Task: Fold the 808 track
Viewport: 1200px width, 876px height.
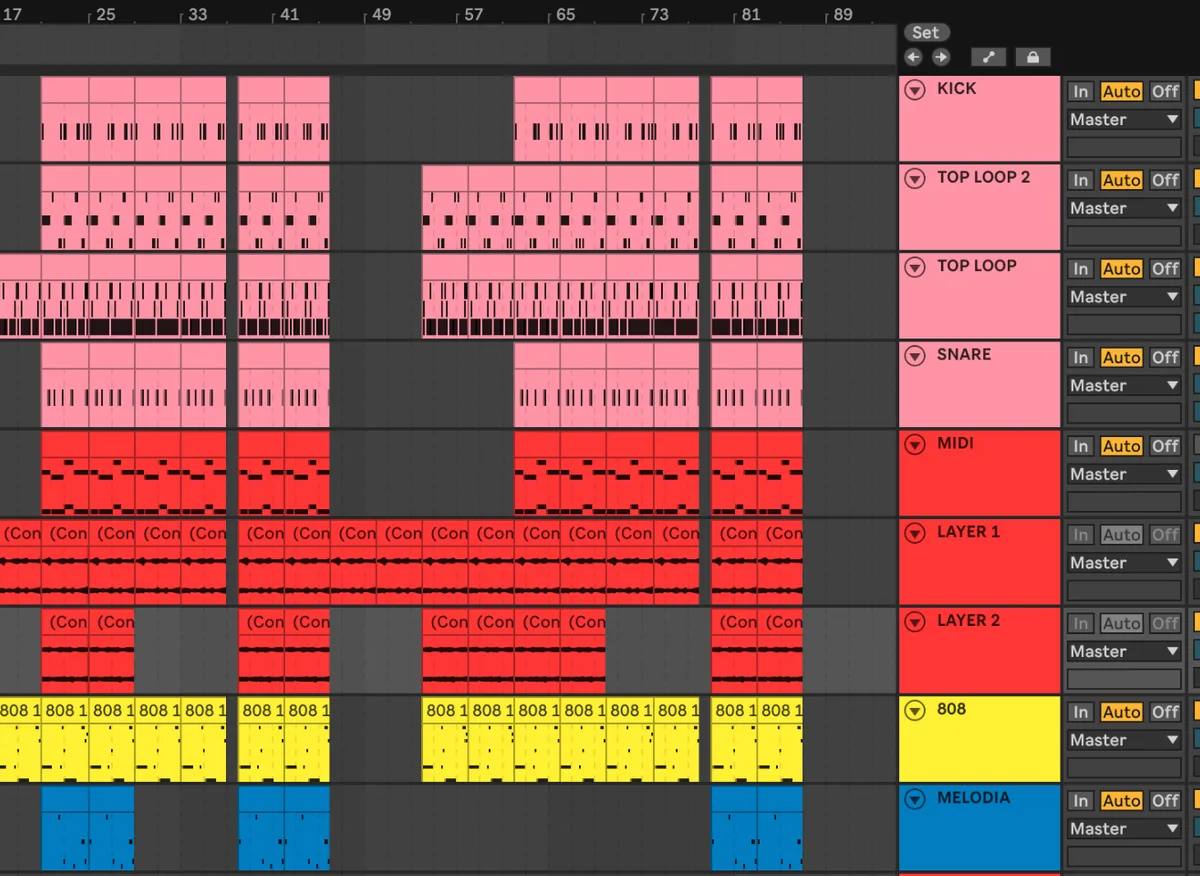Action: tap(914, 711)
